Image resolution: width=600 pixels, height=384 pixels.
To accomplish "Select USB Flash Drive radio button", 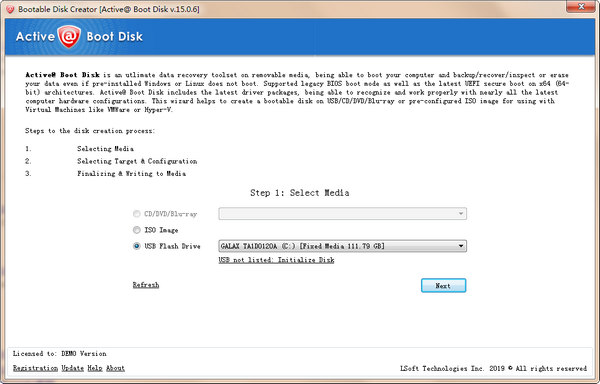I will click(137, 246).
